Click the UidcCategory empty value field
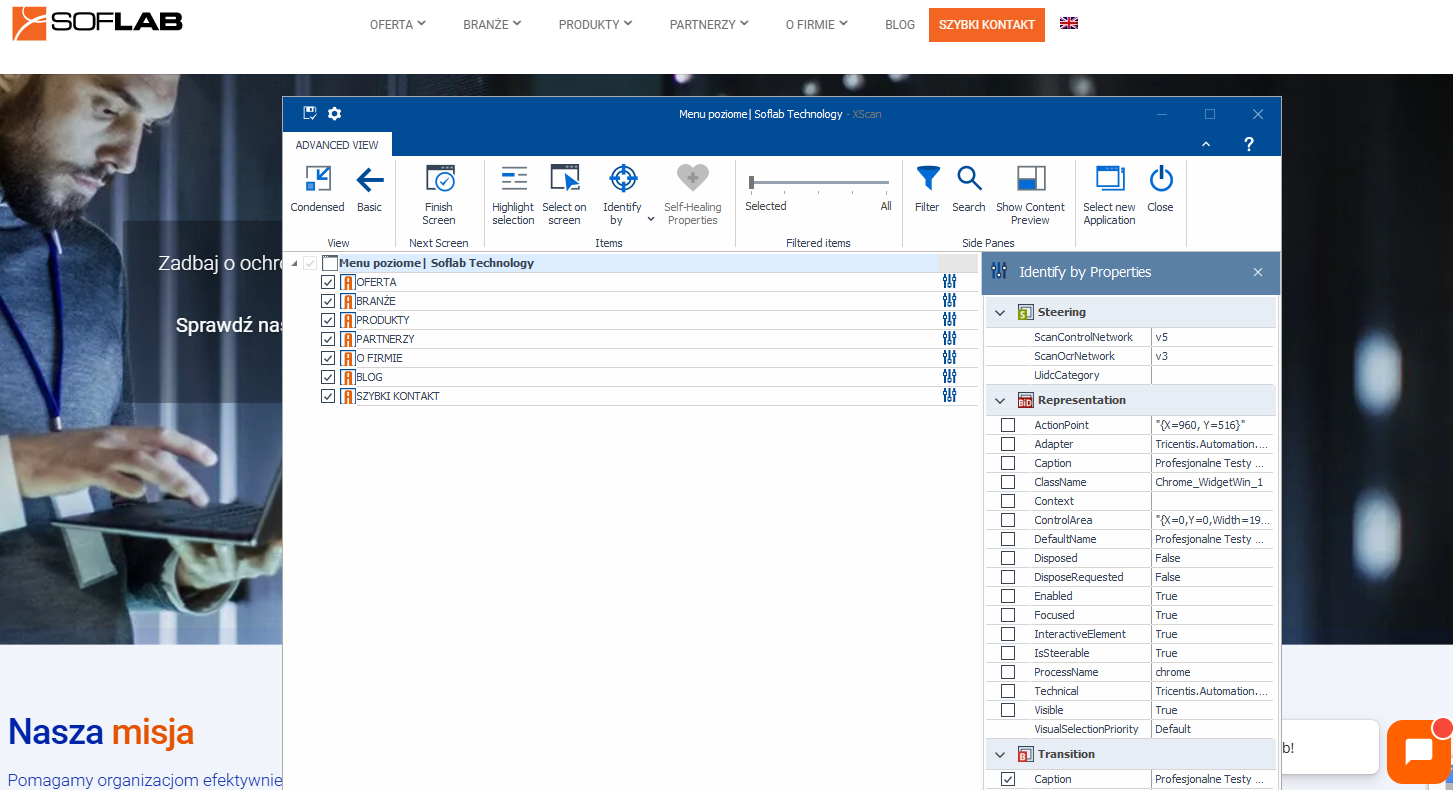Image resolution: width=1453 pixels, height=790 pixels. [1213, 375]
